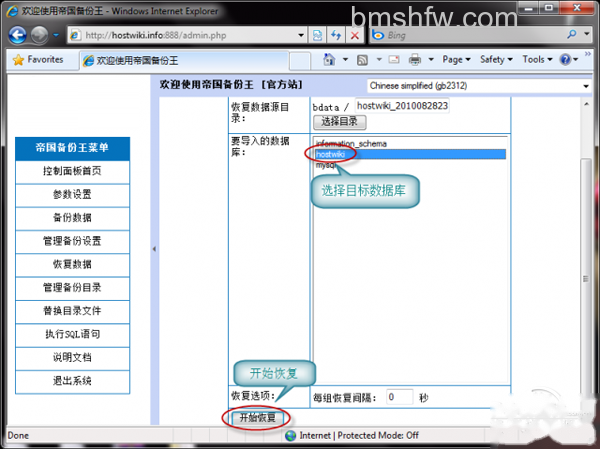Viewport: 600px width, 449px height.
Task: Click the search magnifier icon
Action: [571, 35]
